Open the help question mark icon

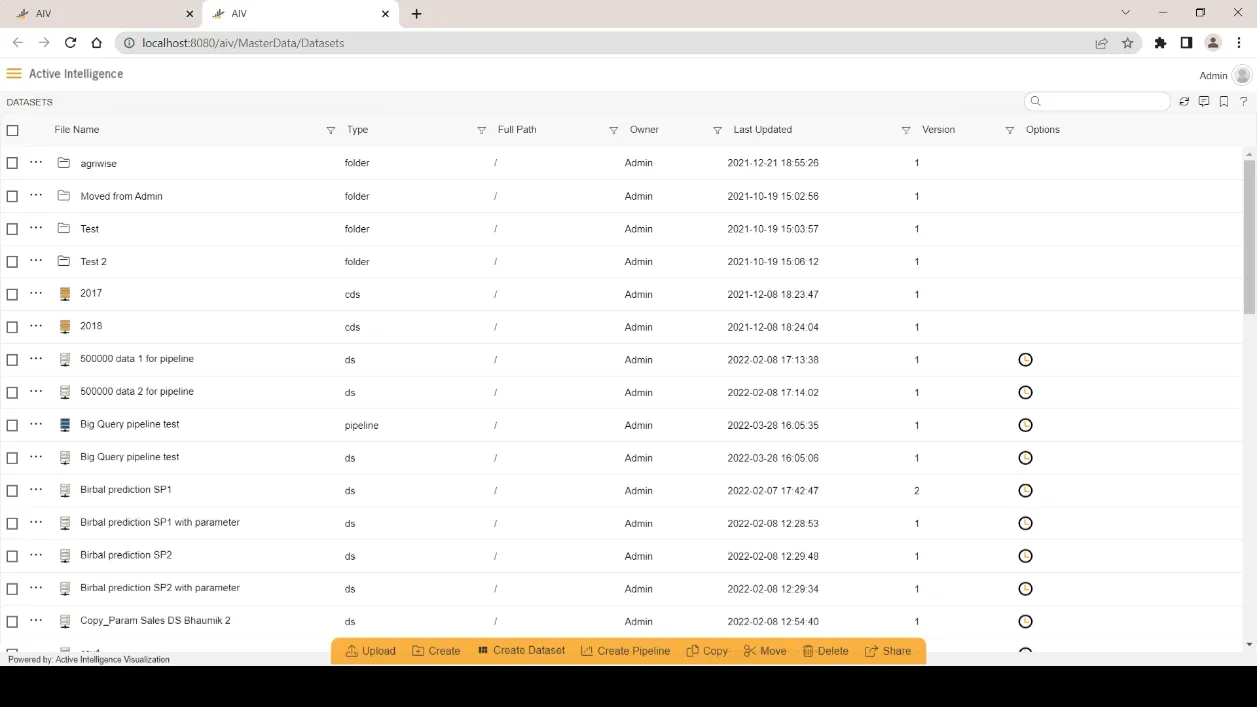pos(1244,102)
